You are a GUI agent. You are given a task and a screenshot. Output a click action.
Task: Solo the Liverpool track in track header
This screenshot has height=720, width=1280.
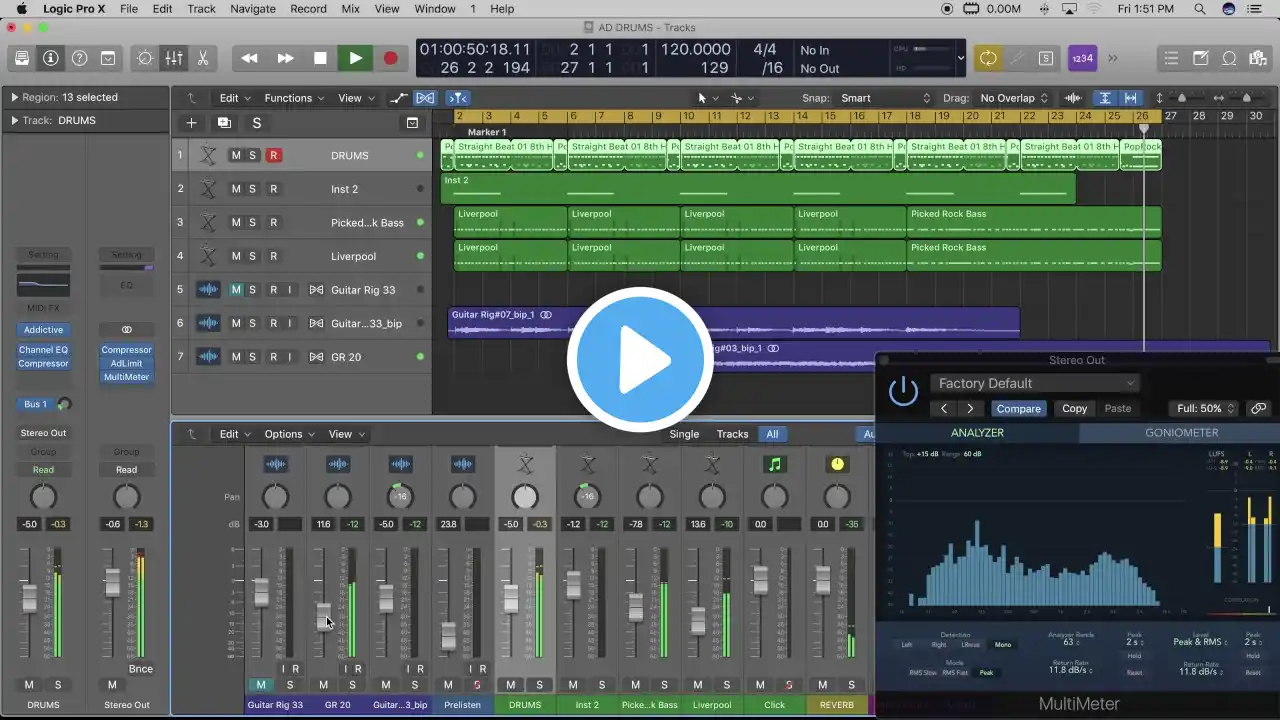point(253,256)
